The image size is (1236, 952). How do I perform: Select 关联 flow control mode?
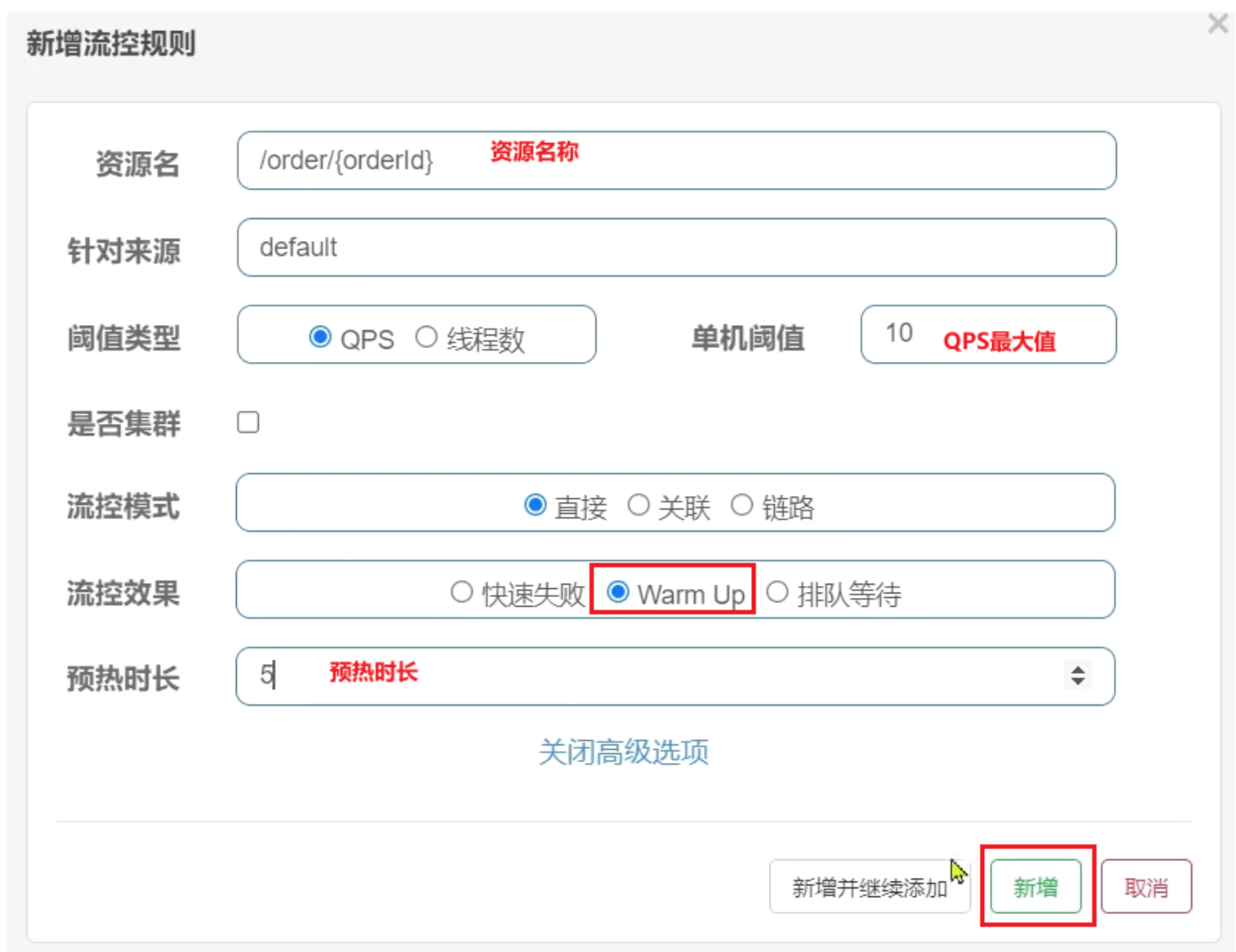pos(639,505)
